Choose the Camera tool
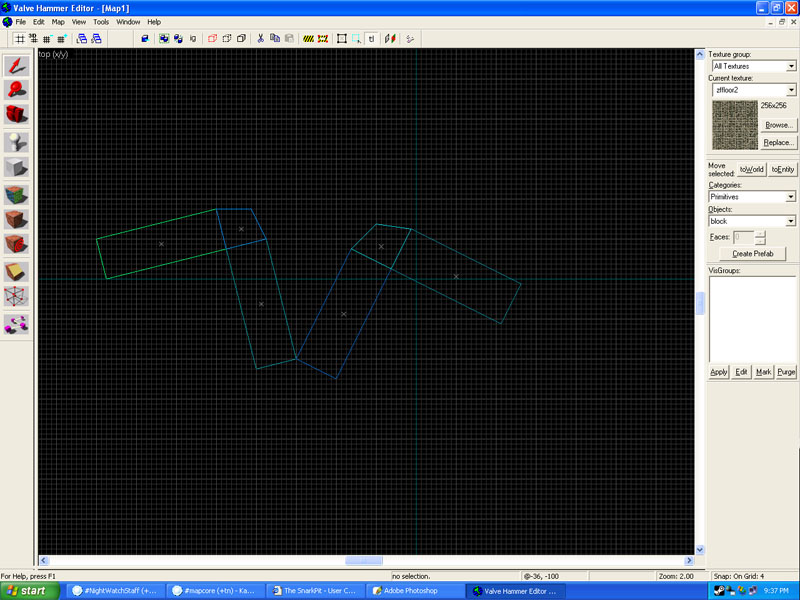The image size is (800, 600). click(16, 116)
